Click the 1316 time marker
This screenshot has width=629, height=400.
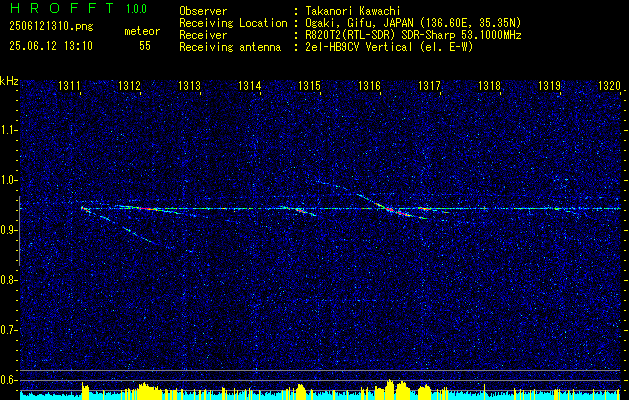[x=369, y=85]
